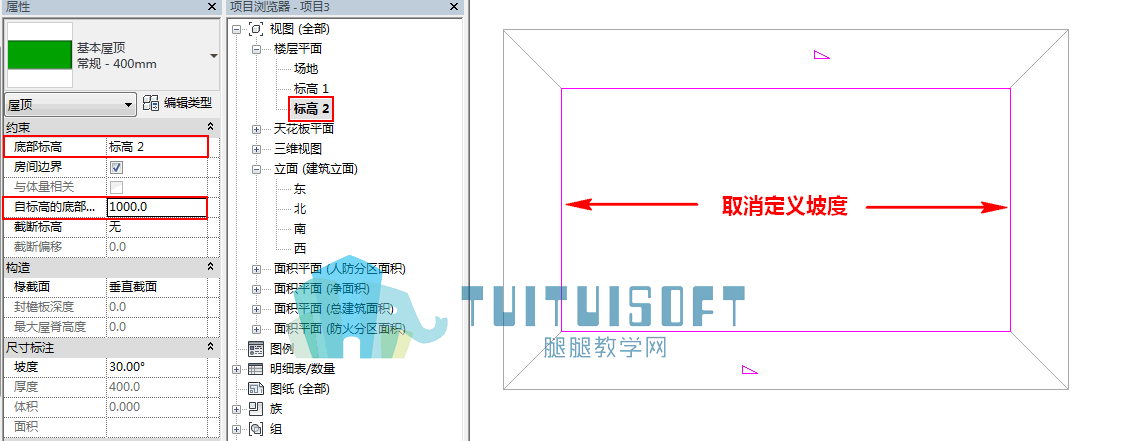Expand the 明细表/数量 node
This screenshot has width=1139, height=441.
pyautogui.click(x=236, y=369)
